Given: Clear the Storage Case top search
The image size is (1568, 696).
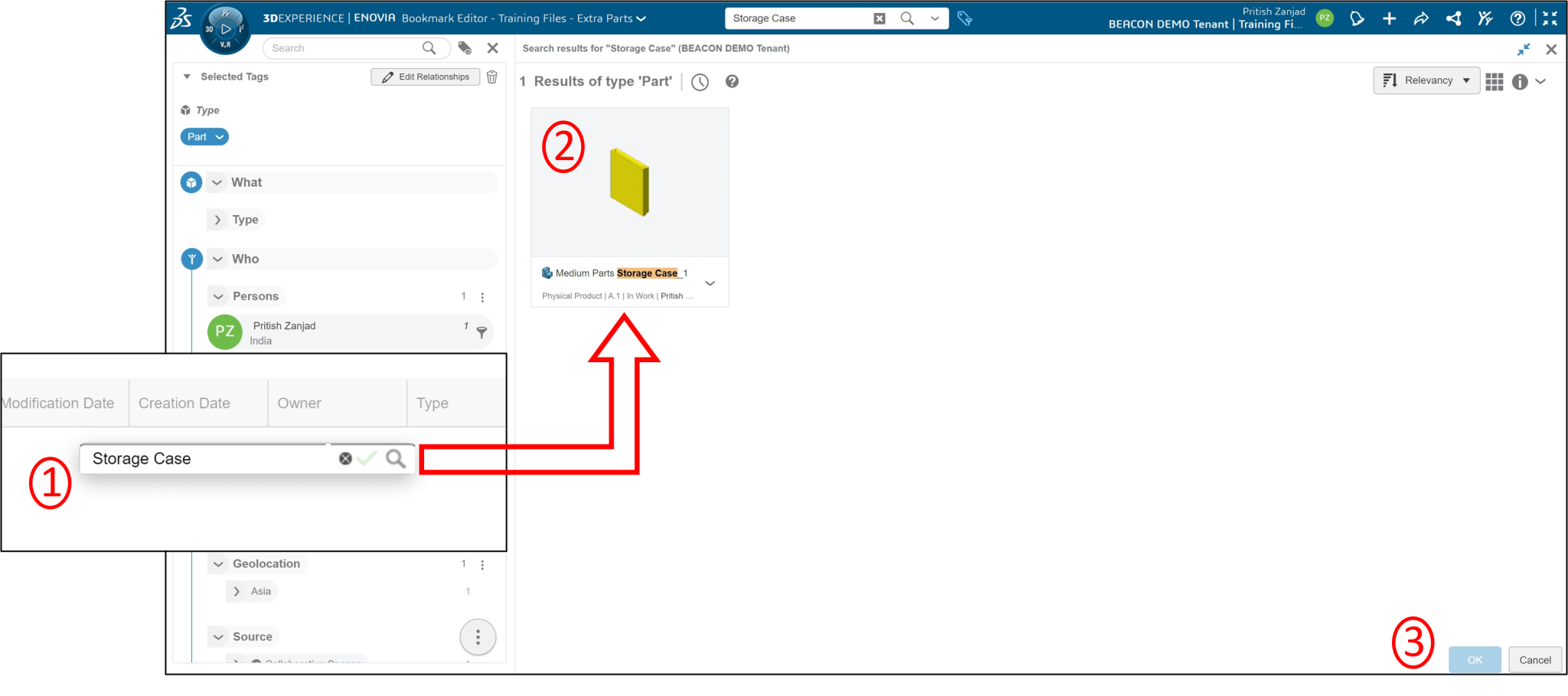Looking at the screenshot, I should coord(880,18).
